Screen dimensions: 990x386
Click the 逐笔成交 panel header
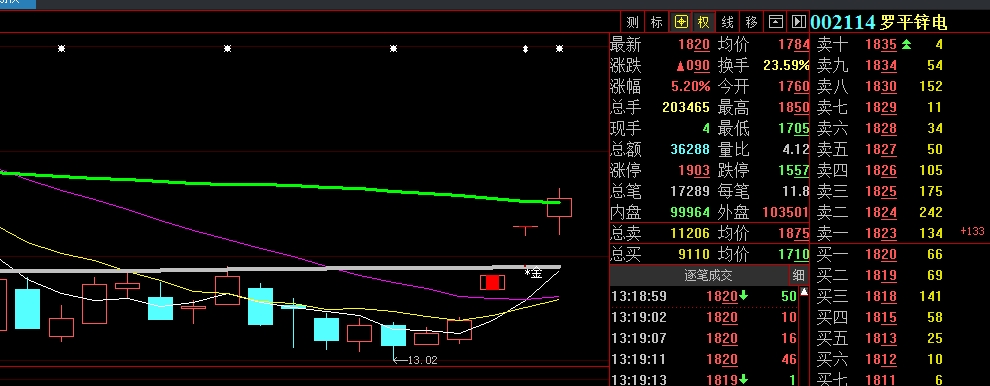[709, 275]
